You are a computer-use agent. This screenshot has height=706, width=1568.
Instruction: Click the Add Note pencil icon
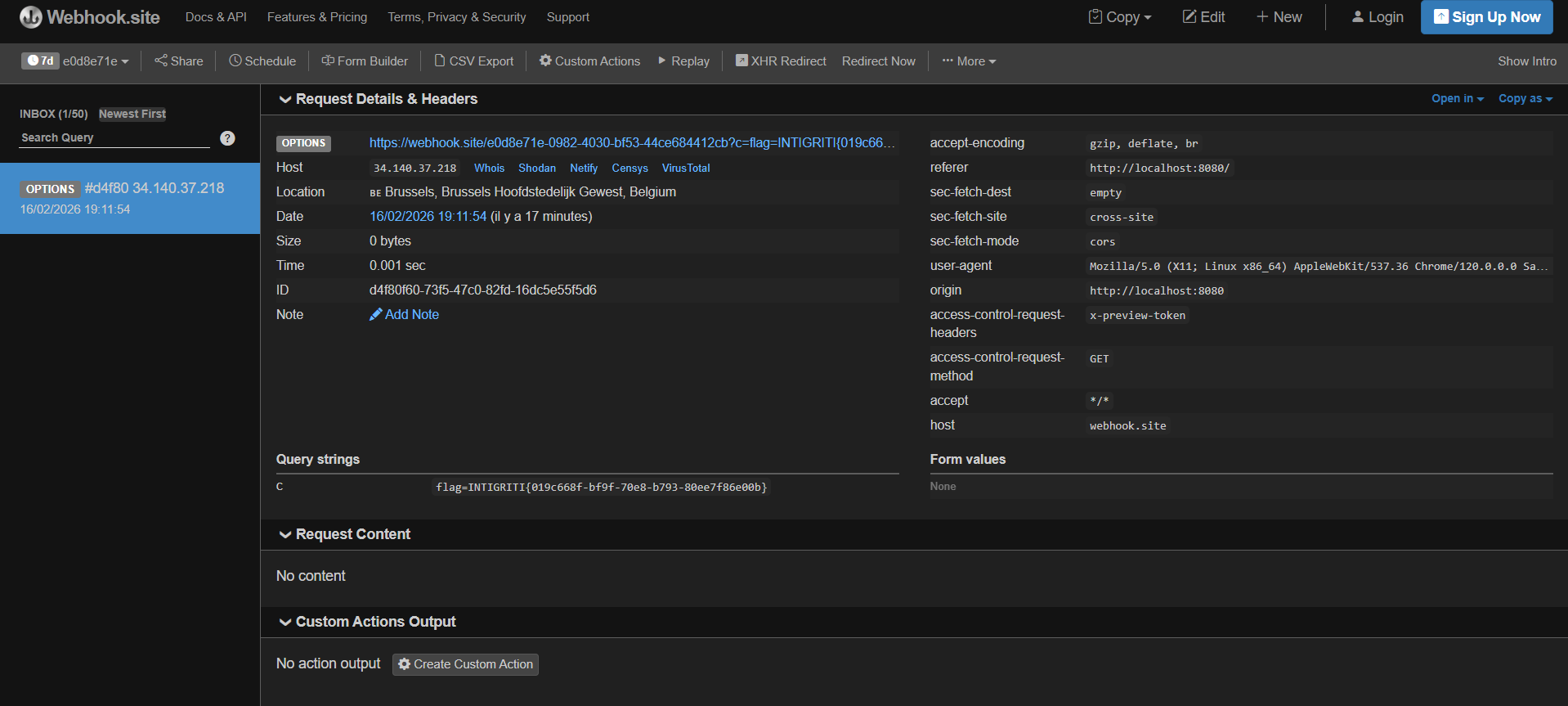pyautogui.click(x=376, y=315)
